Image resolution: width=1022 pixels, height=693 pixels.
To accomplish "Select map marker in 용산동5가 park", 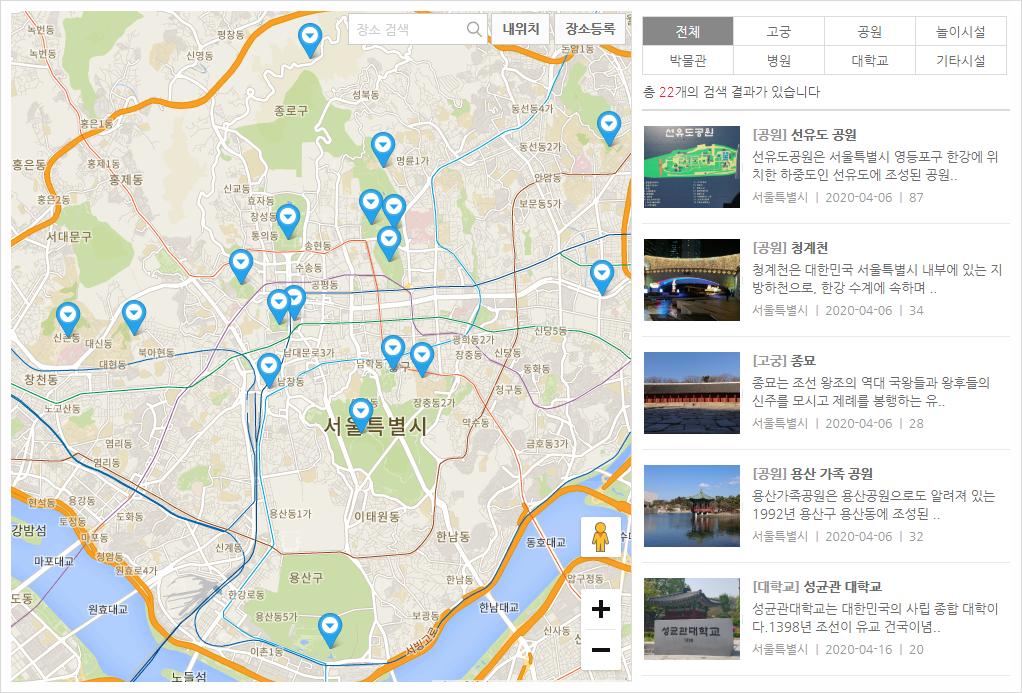I will point(330,630).
